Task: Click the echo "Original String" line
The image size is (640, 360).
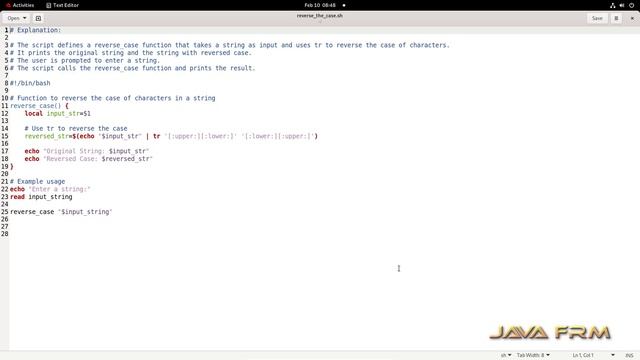Action: 87,151
